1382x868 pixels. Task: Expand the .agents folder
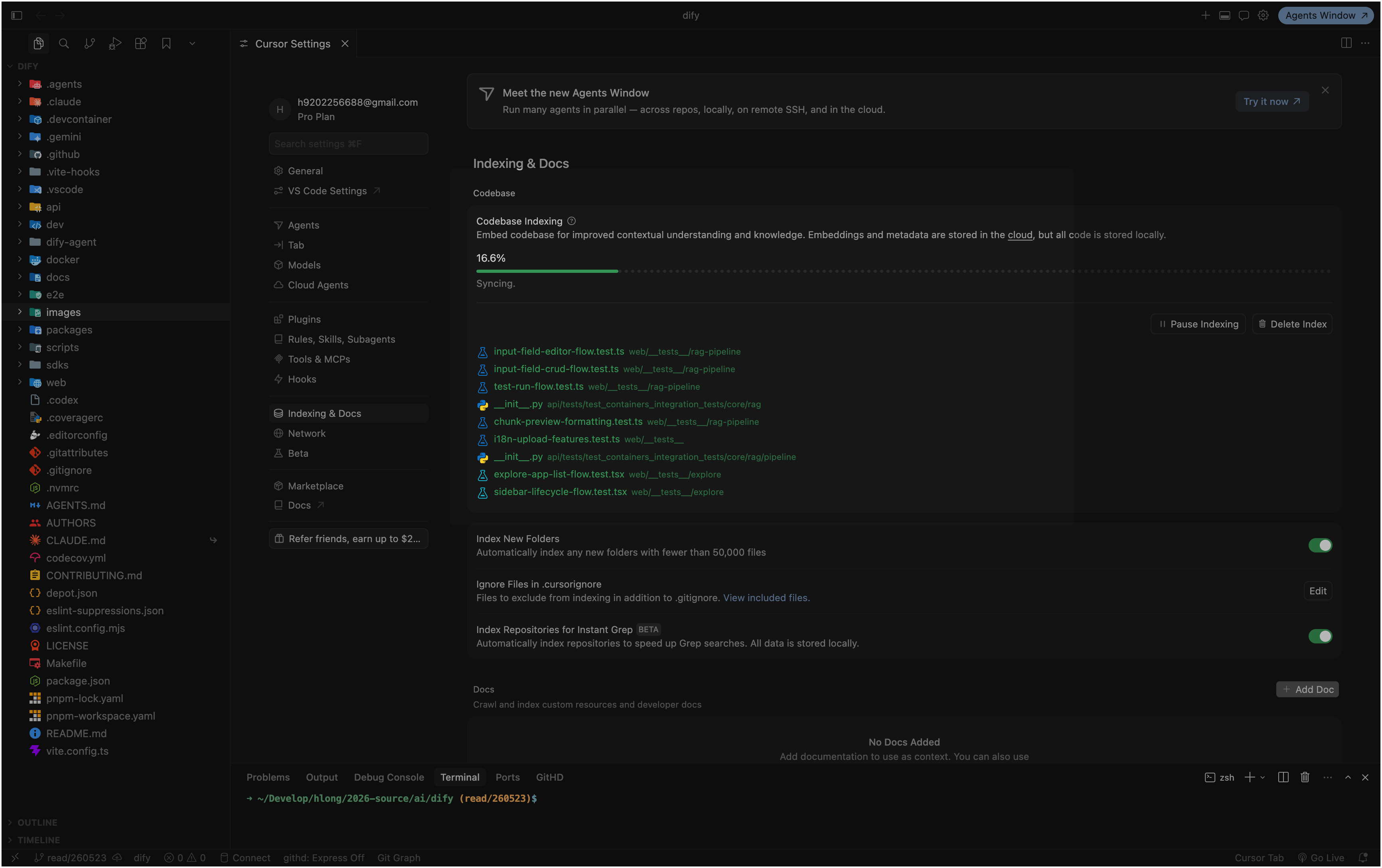click(20, 84)
